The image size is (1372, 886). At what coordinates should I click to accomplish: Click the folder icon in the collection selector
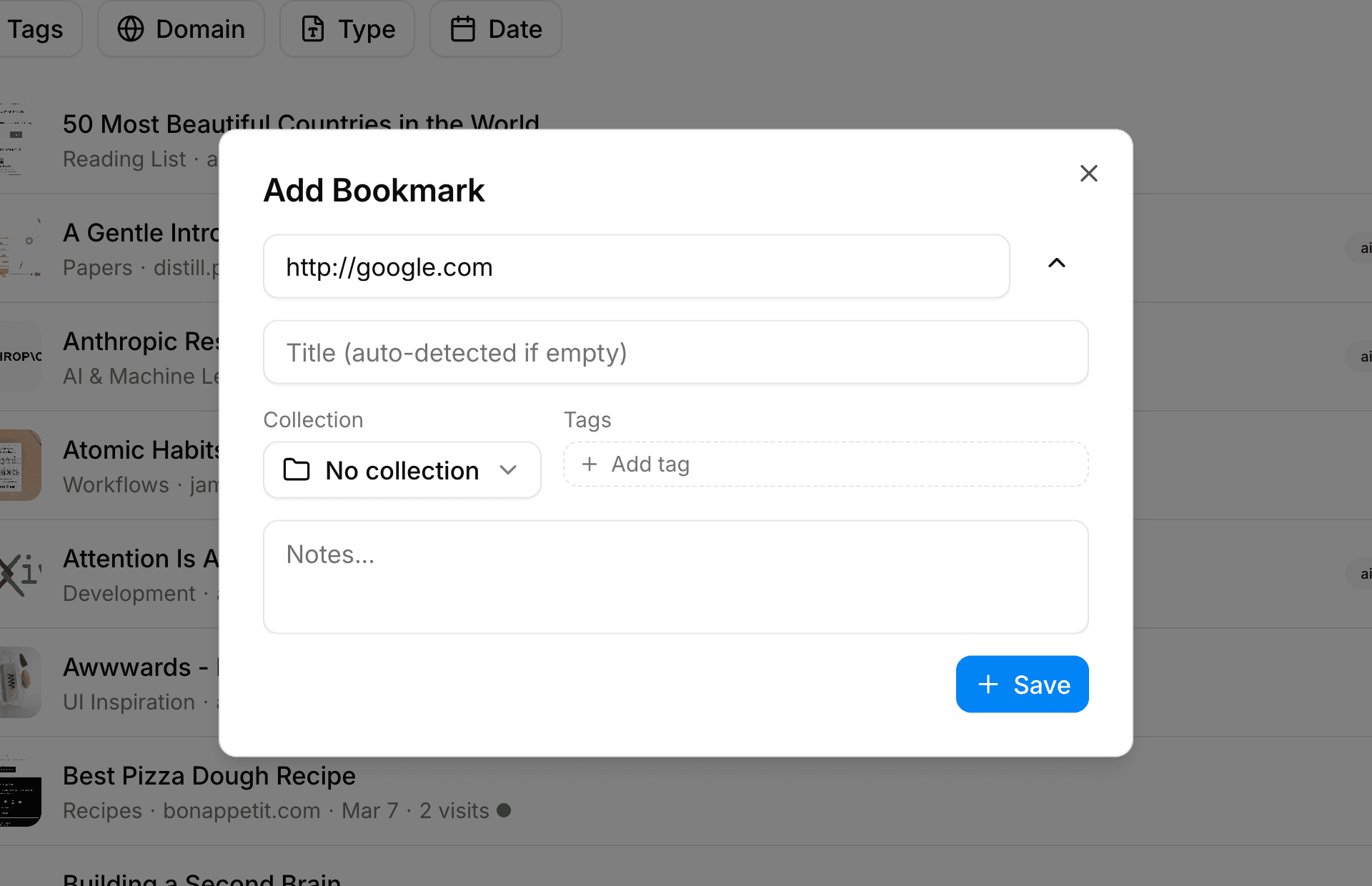click(x=297, y=470)
